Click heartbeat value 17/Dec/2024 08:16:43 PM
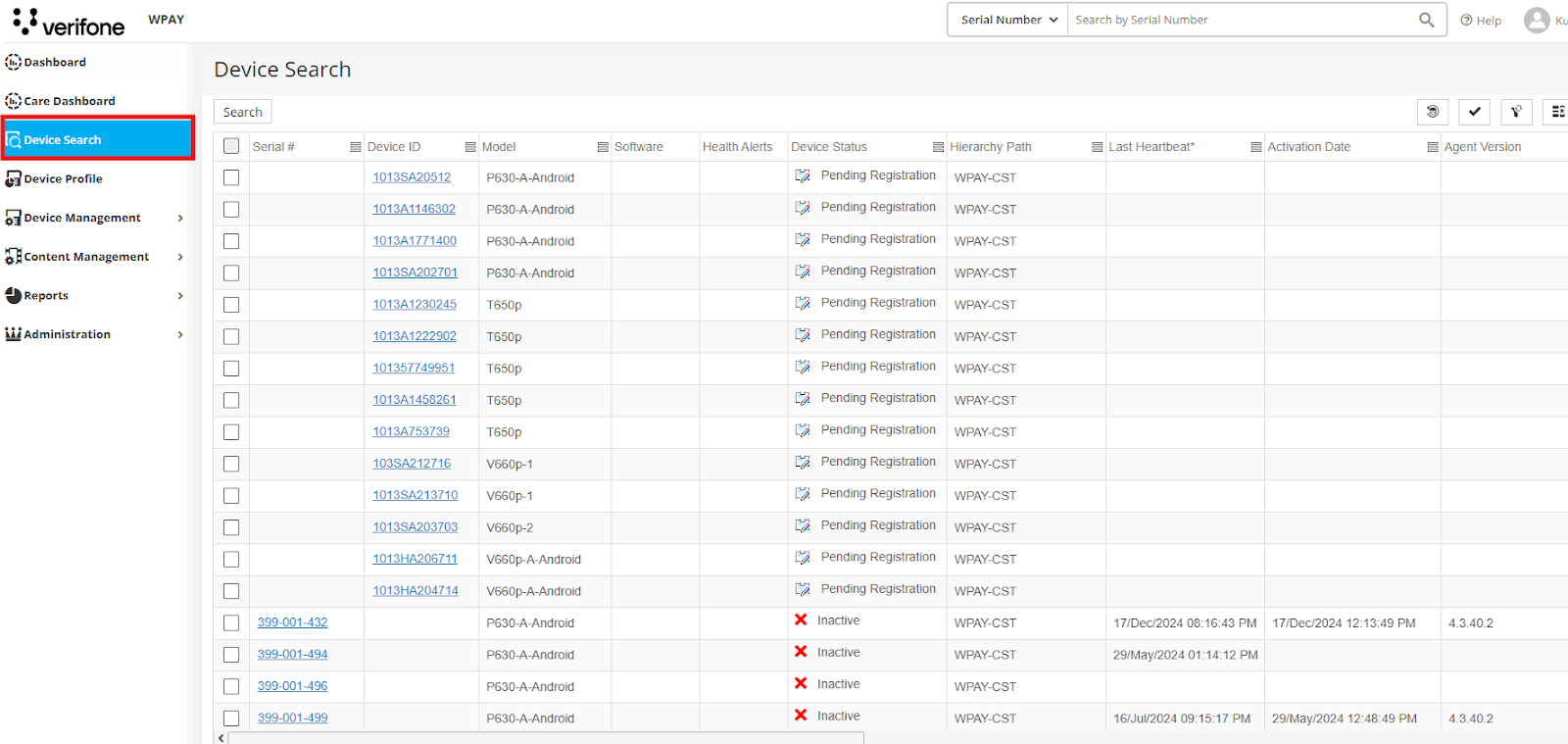The height and width of the screenshot is (744, 1568). [1185, 623]
